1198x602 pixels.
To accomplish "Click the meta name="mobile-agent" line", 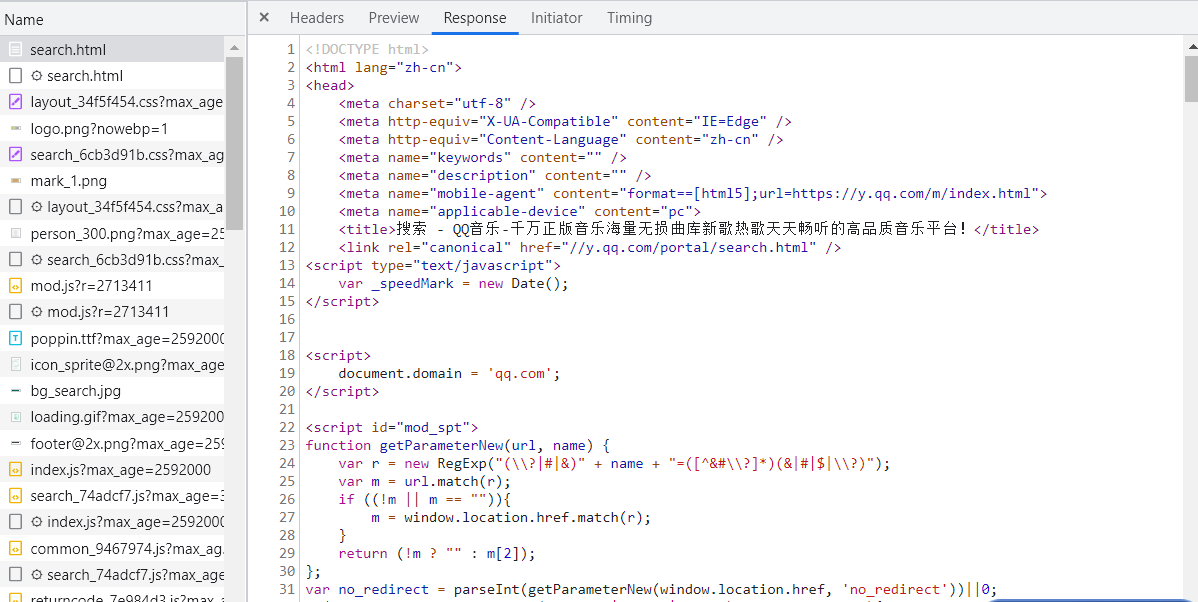I will point(693,193).
